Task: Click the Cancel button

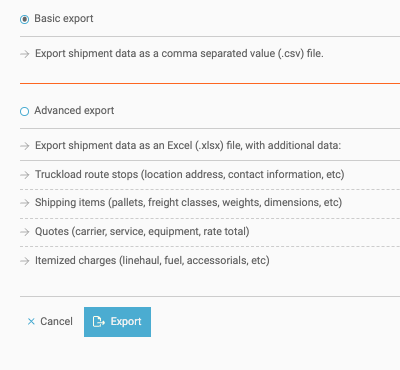Action: point(50,321)
